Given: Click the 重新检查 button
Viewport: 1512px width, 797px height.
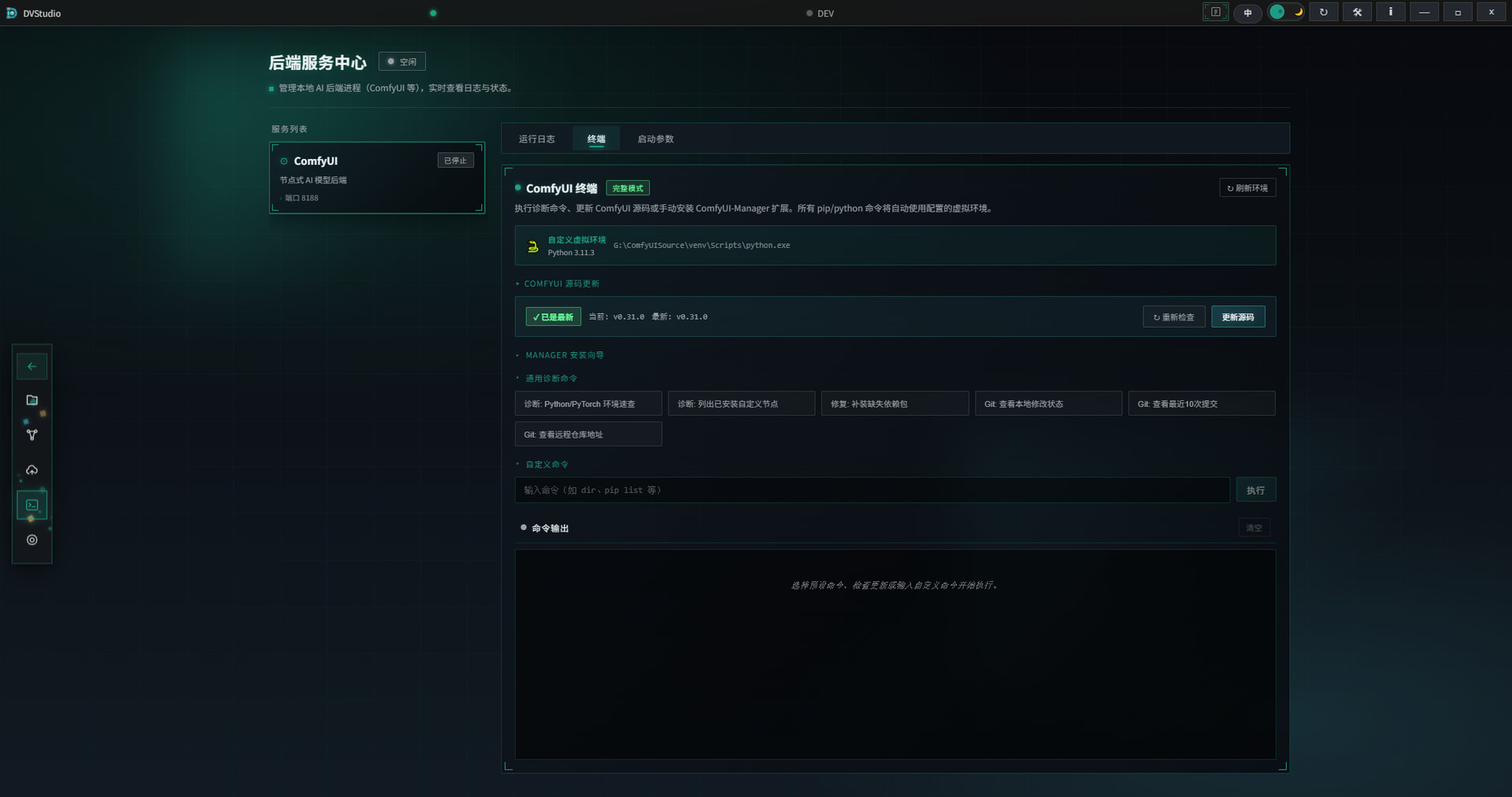Looking at the screenshot, I should coord(1173,317).
